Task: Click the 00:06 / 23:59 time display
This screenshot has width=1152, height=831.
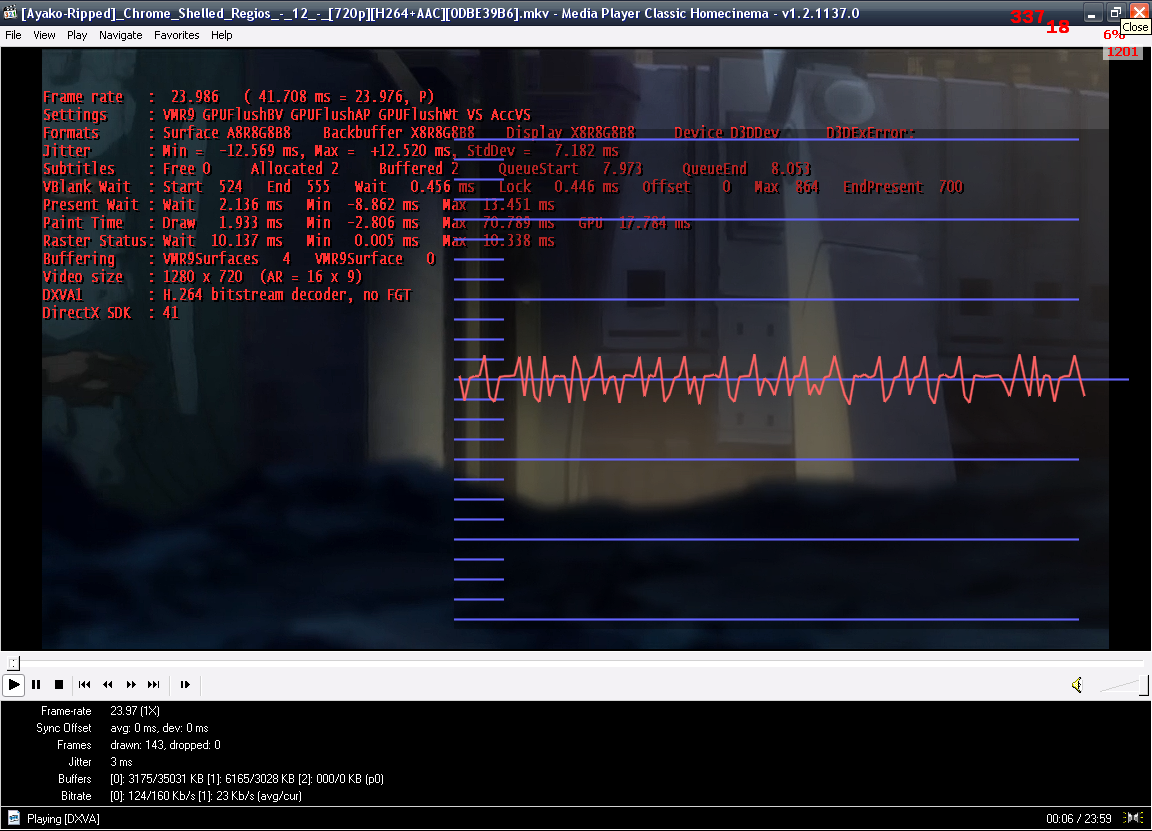Action: [1080, 818]
